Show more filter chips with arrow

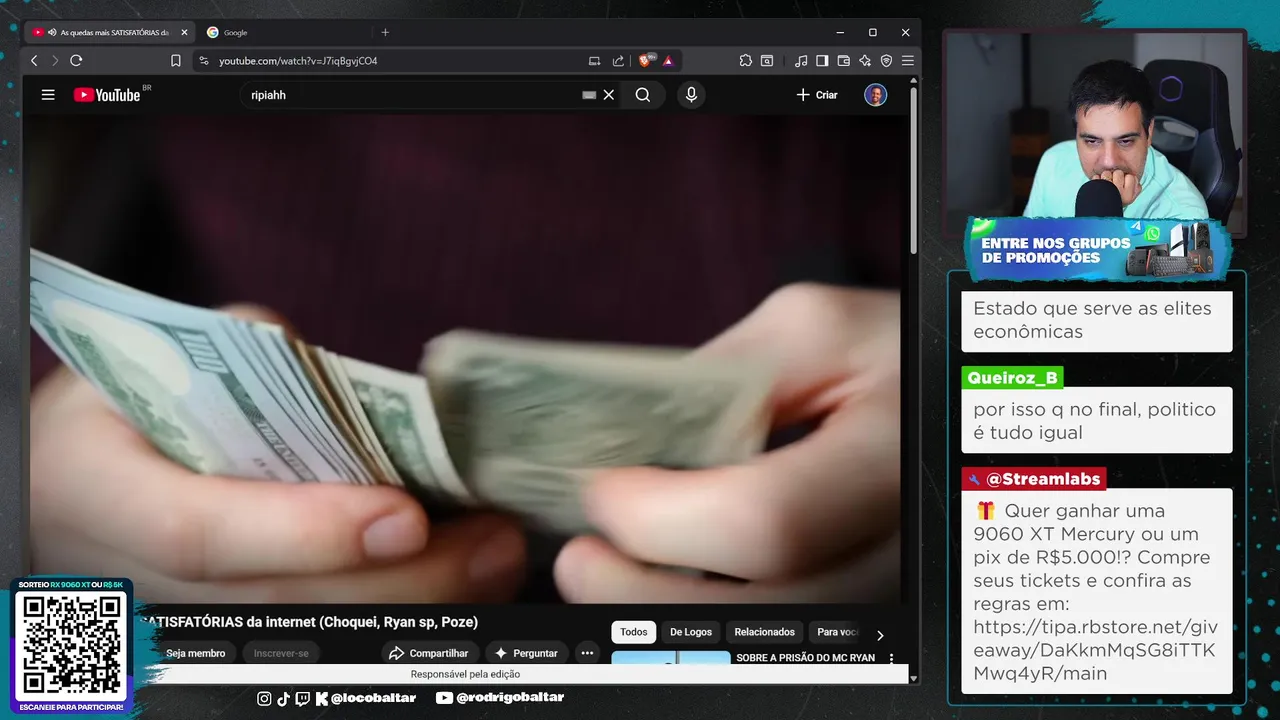[x=880, y=635]
